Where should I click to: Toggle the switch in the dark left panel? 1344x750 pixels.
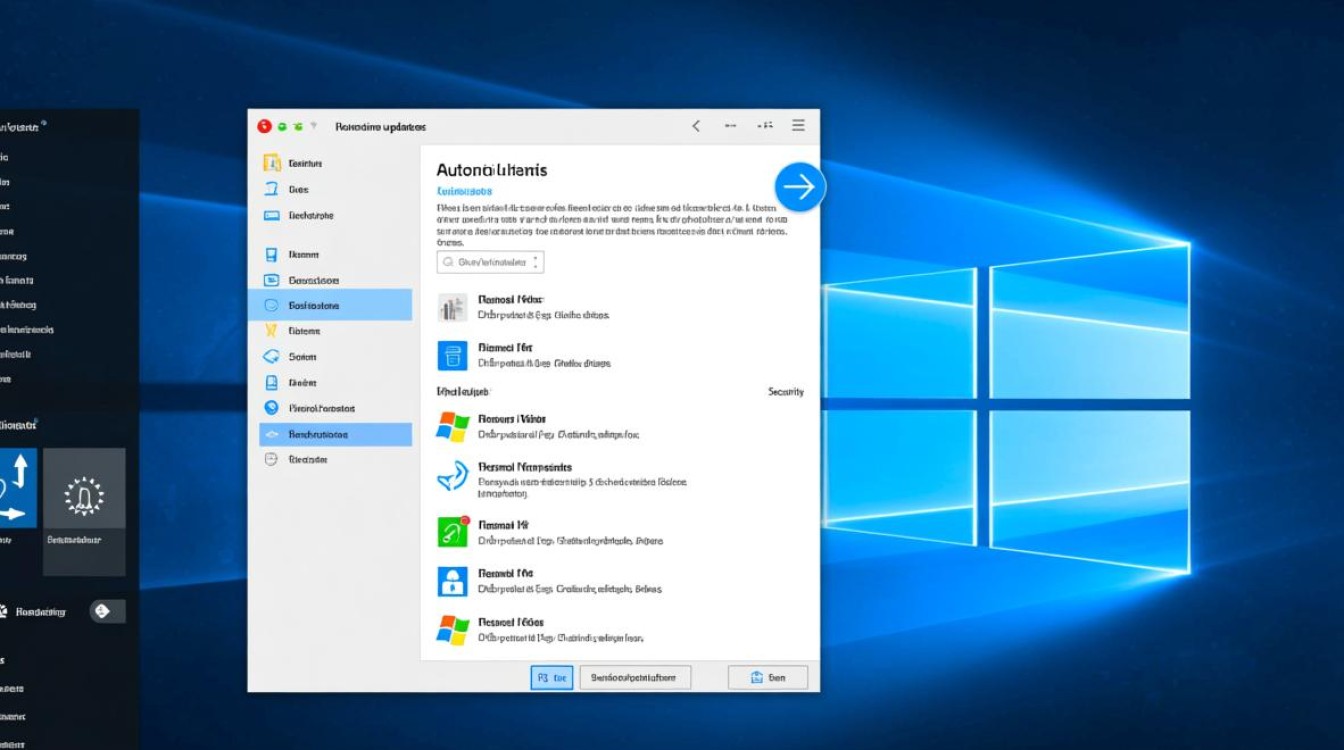point(107,611)
